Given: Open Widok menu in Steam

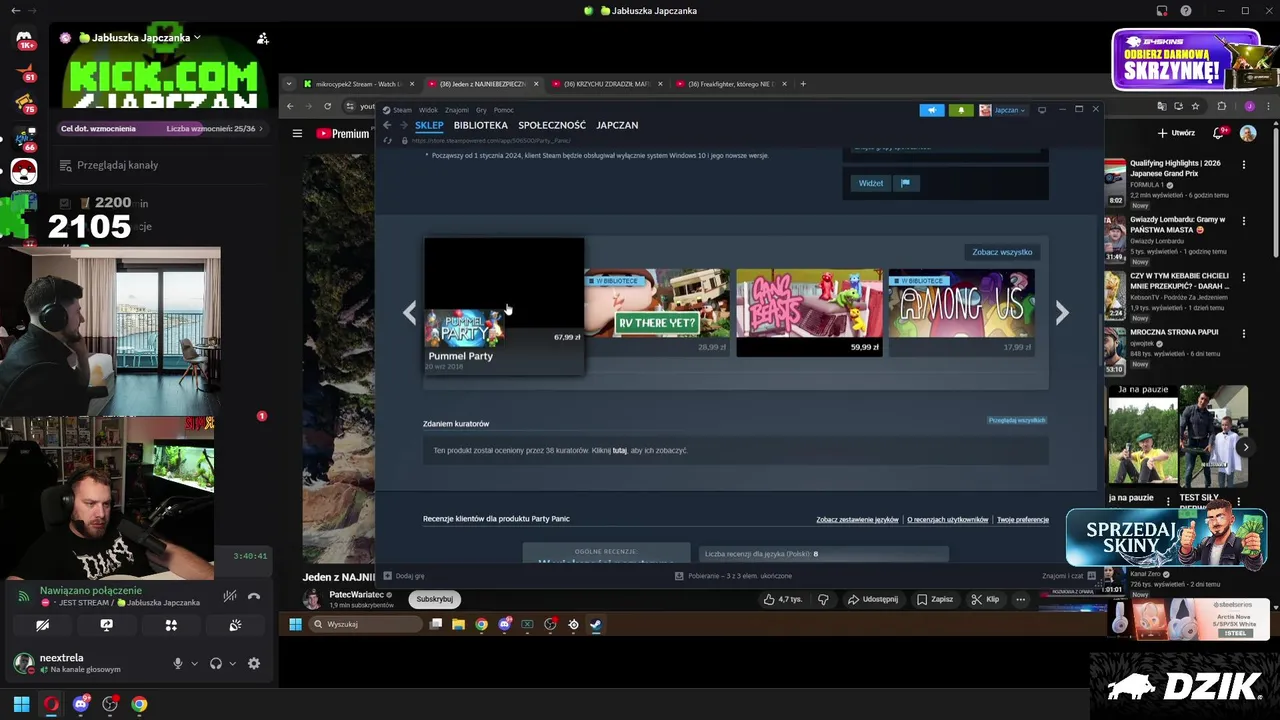Looking at the screenshot, I should tap(428, 110).
